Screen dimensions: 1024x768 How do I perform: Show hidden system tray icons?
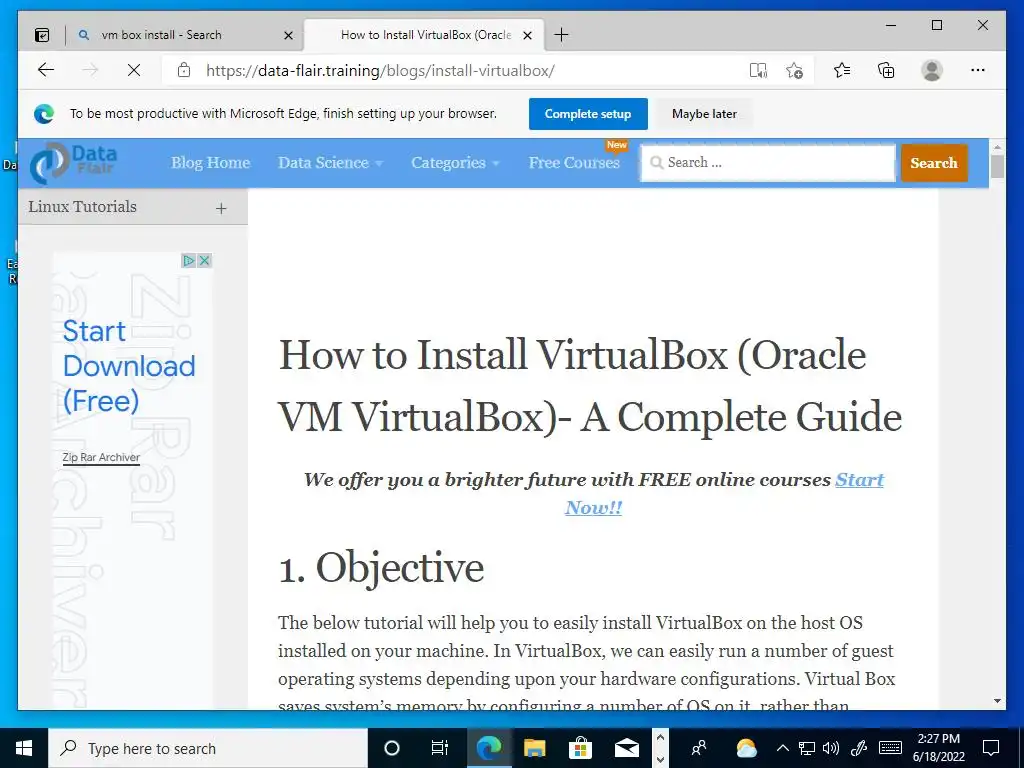tap(782, 748)
